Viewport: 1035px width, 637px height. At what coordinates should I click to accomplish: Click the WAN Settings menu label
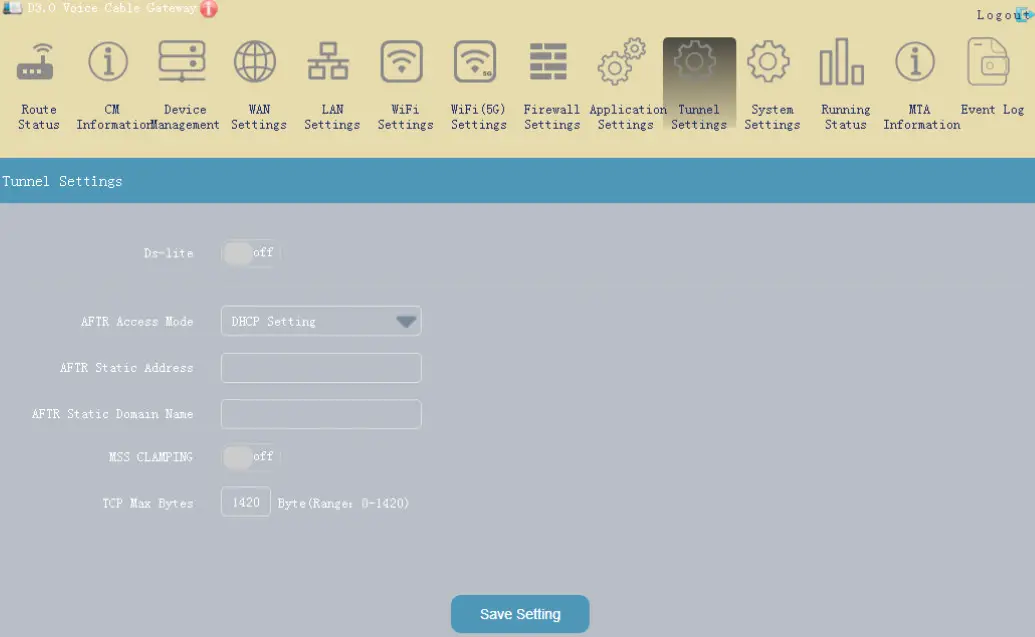pyautogui.click(x=259, y=117)
